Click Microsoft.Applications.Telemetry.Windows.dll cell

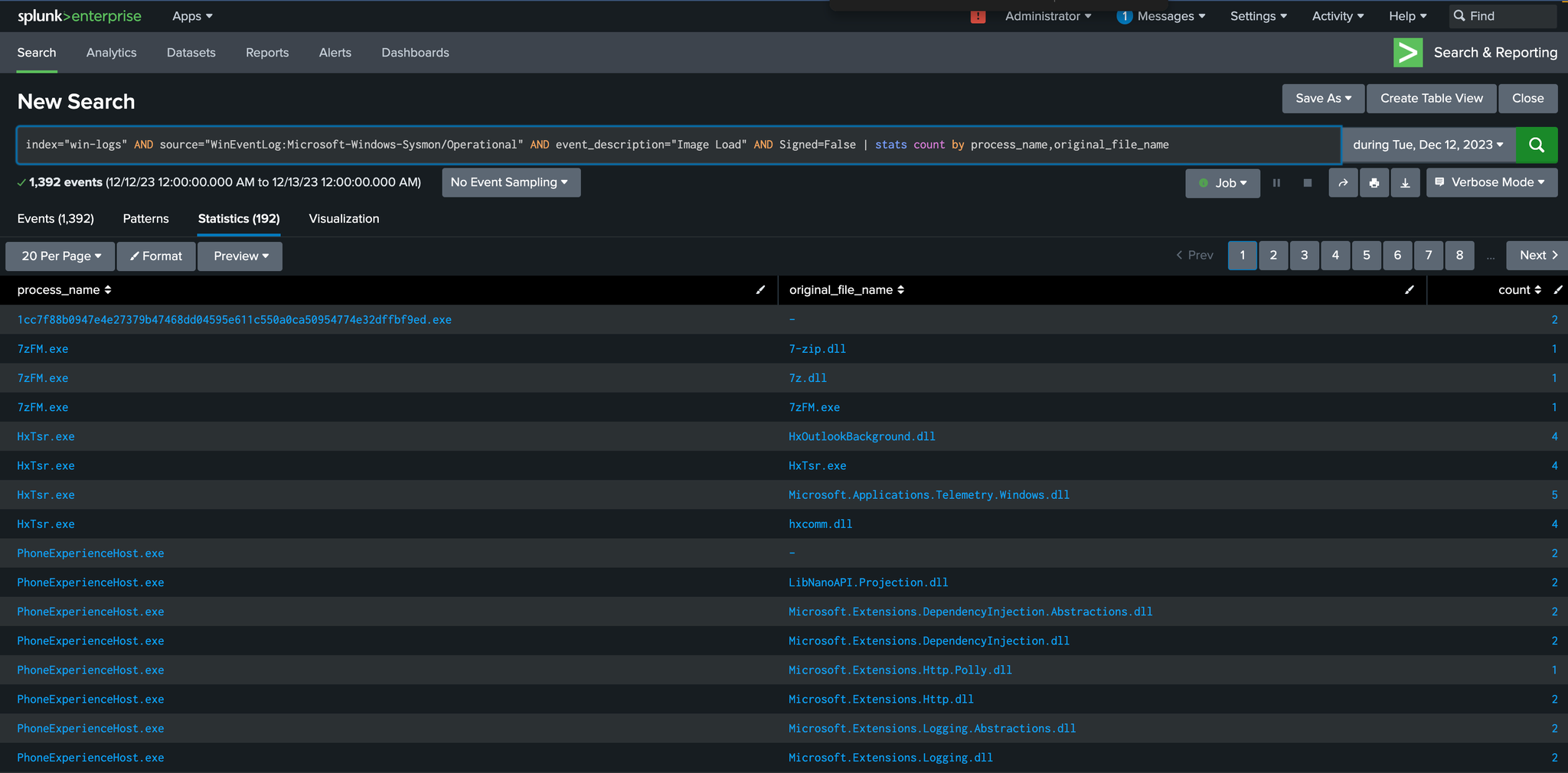[x=929, y=495]
